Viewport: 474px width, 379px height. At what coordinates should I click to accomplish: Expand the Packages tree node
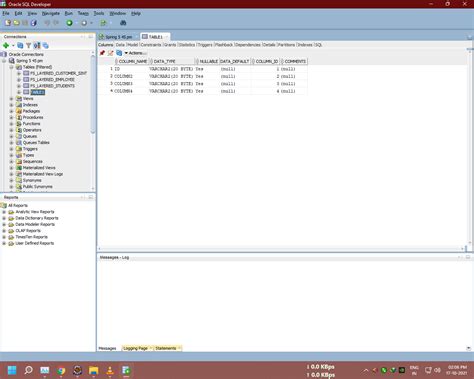(12, 111)
